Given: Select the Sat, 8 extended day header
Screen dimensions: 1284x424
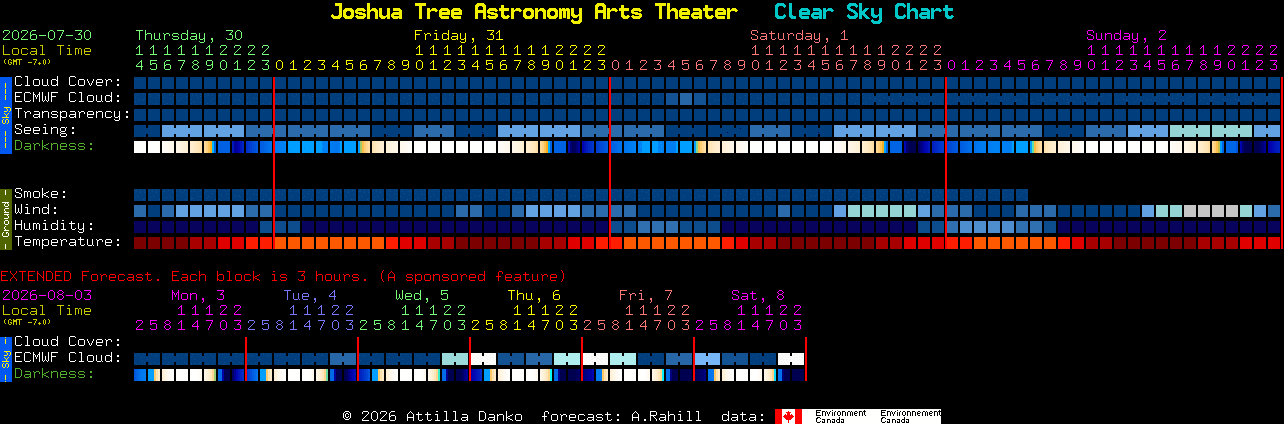Looking at the screenshot, I should pyautogui.click(x=758, y=295).
